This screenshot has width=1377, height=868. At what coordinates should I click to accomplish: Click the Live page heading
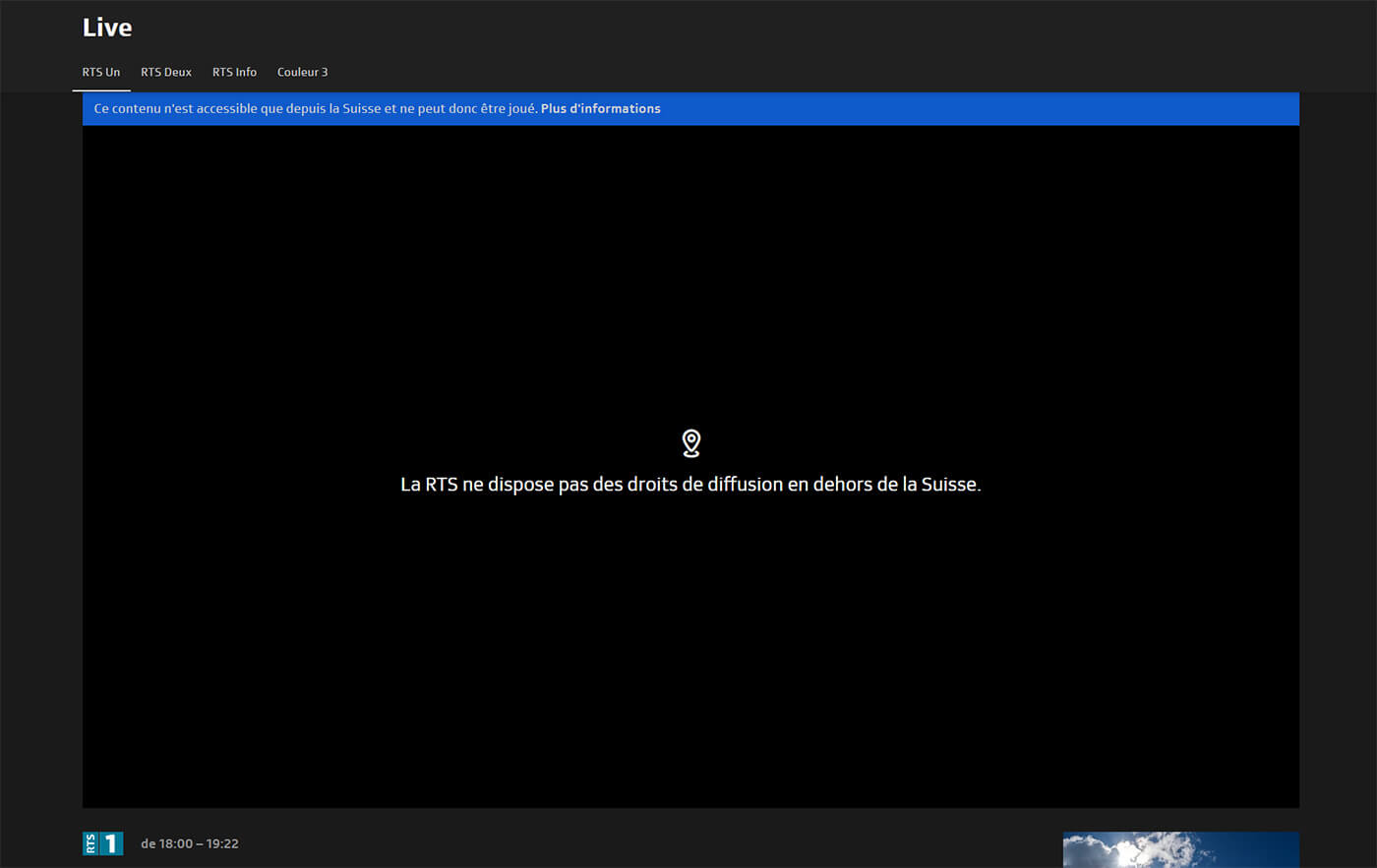coord(107,28)
